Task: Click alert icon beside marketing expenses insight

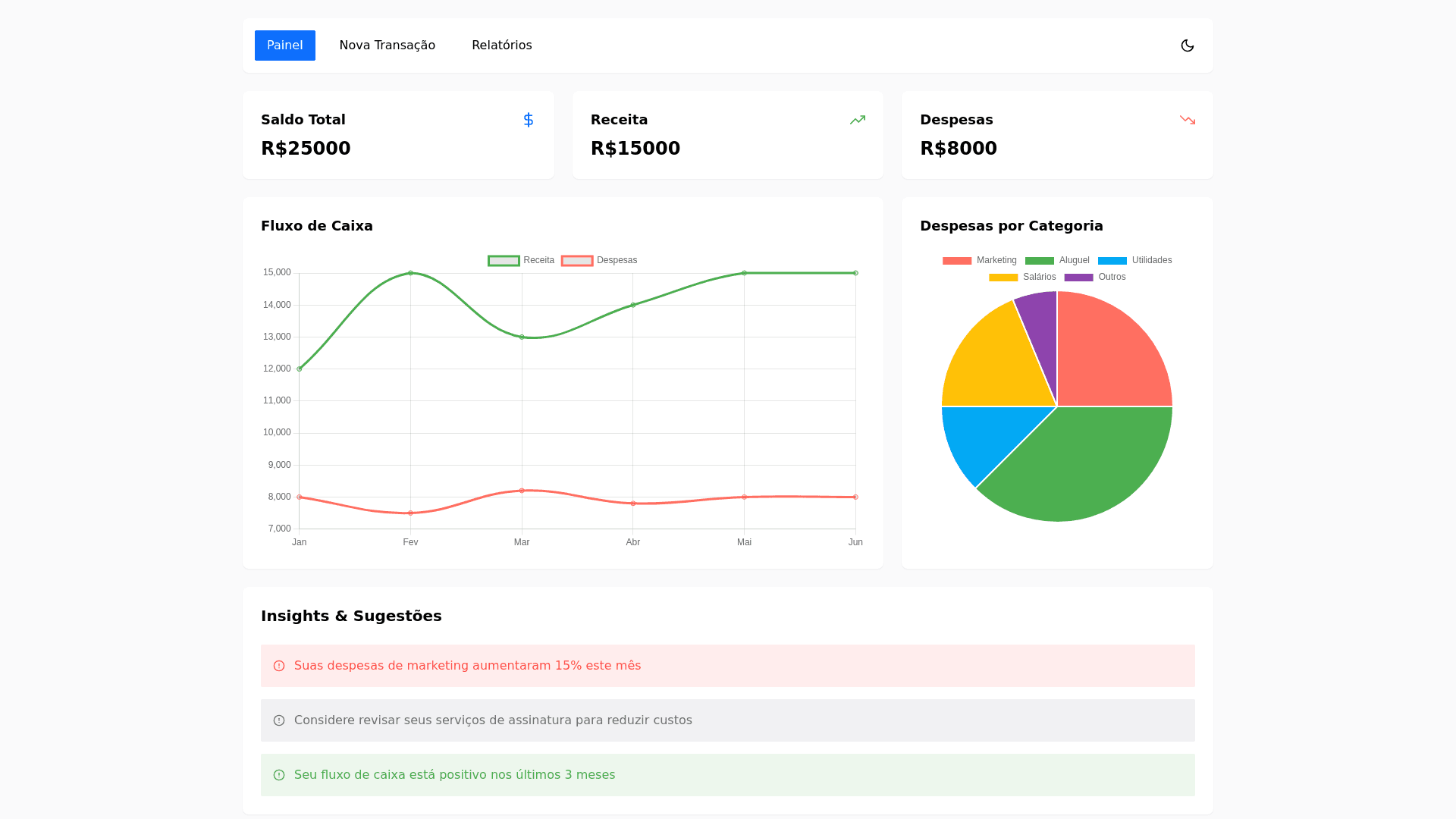Action: 279,666
